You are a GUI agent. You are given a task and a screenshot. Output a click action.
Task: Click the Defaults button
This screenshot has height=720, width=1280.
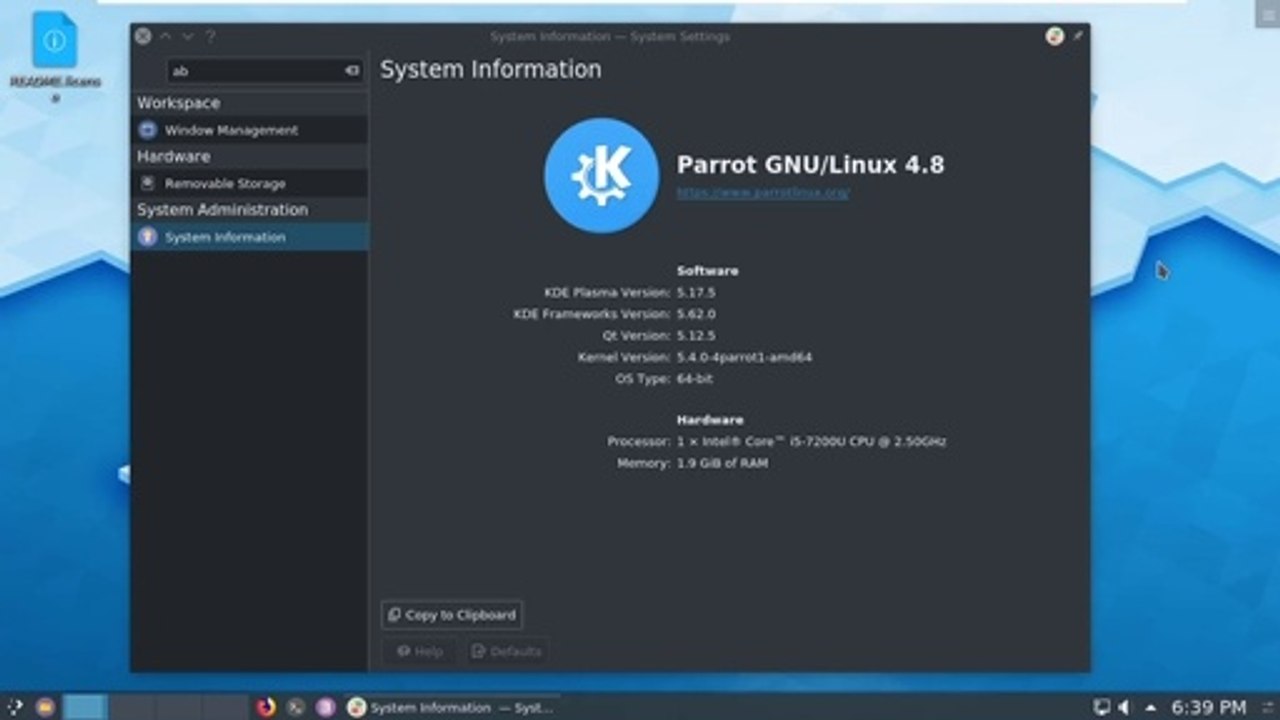(x=506, y=651)
